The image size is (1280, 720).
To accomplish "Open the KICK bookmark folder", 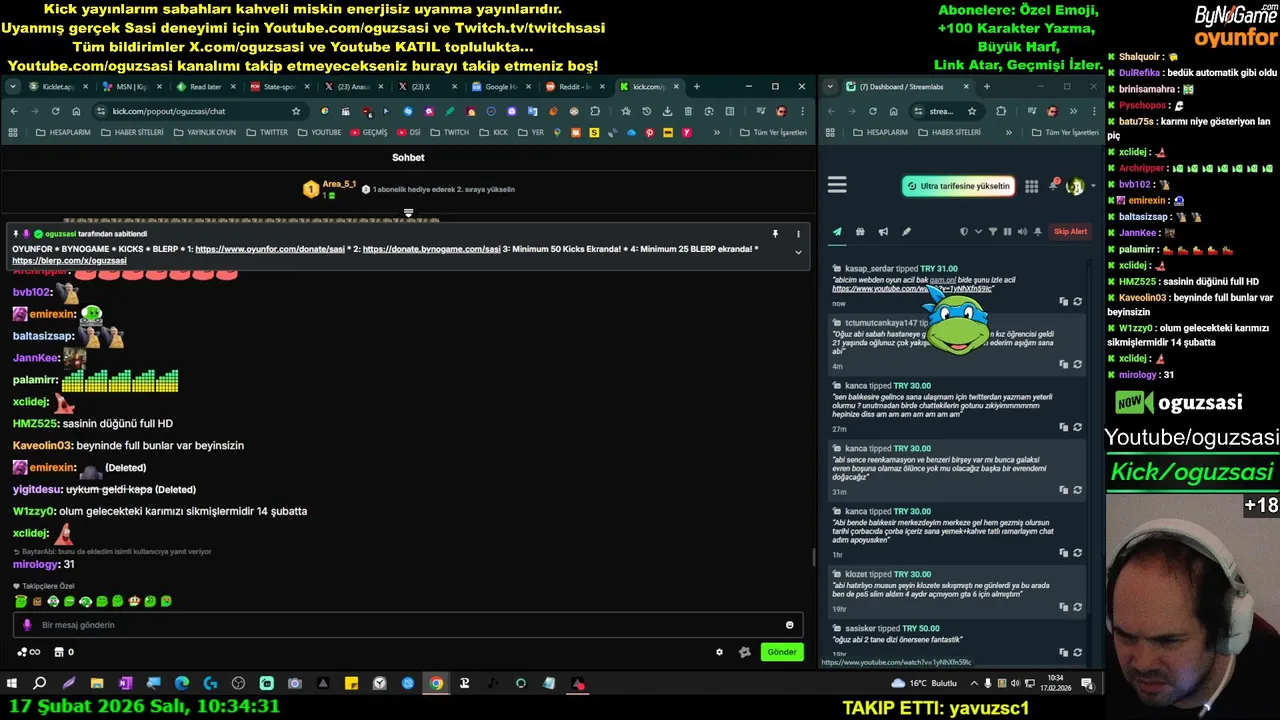I will tap(494, 132).
